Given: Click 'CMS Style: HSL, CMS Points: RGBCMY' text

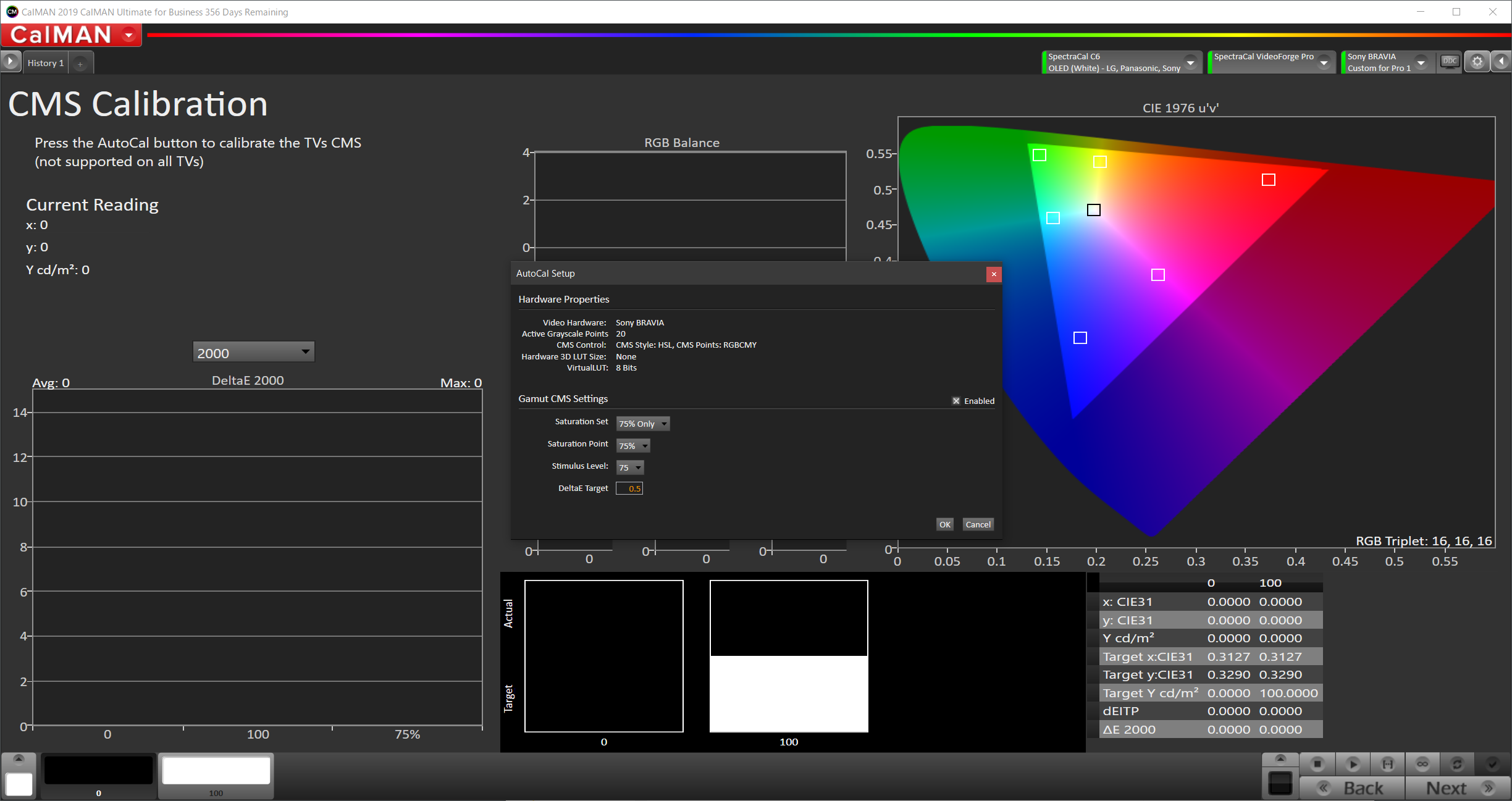Looking at the screenshot, I should [x=686, y=345].
